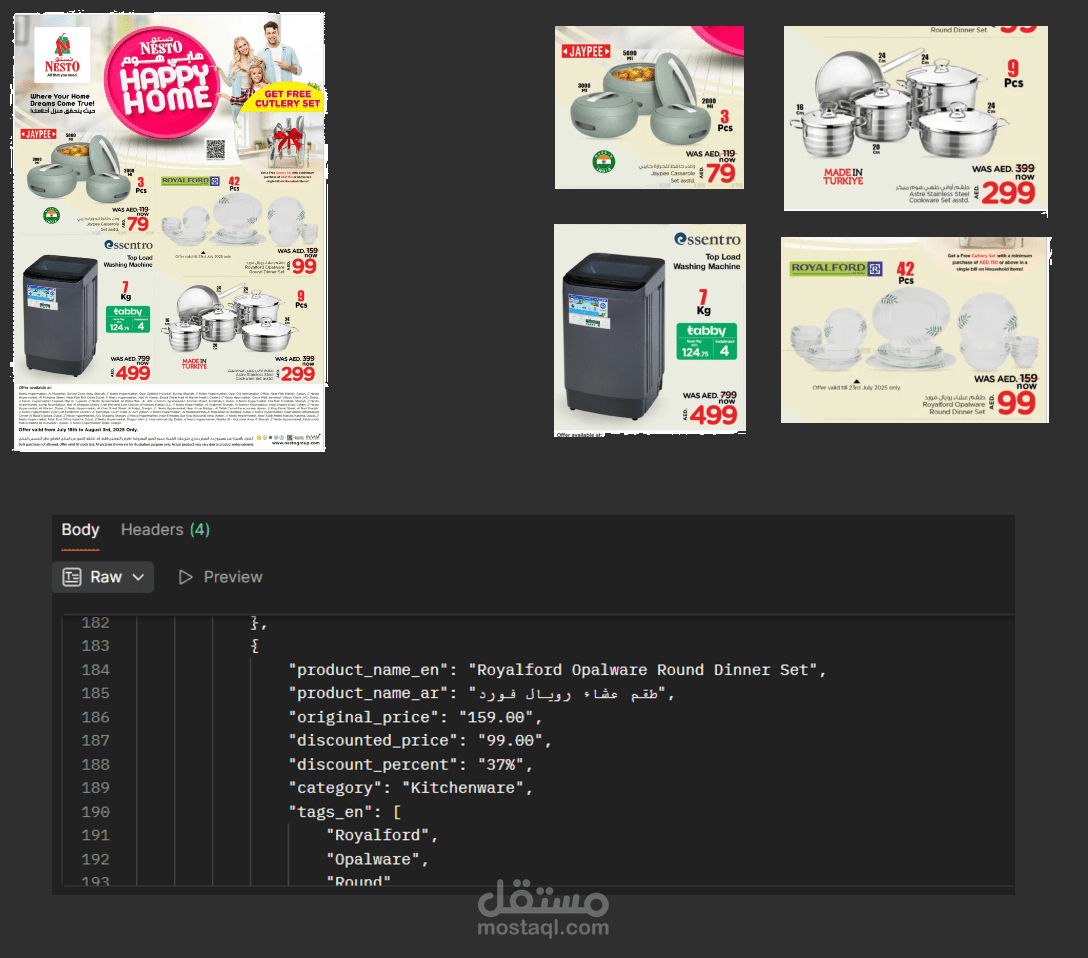The height and width of the screenshot is (958, 1088).
Task: Click the "discounted_price" key
Action: click(x=373, y=741)
